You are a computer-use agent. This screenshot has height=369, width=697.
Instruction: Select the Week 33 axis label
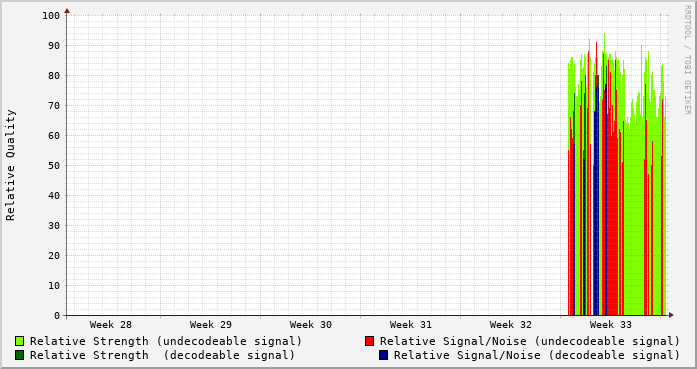(611, 325)
